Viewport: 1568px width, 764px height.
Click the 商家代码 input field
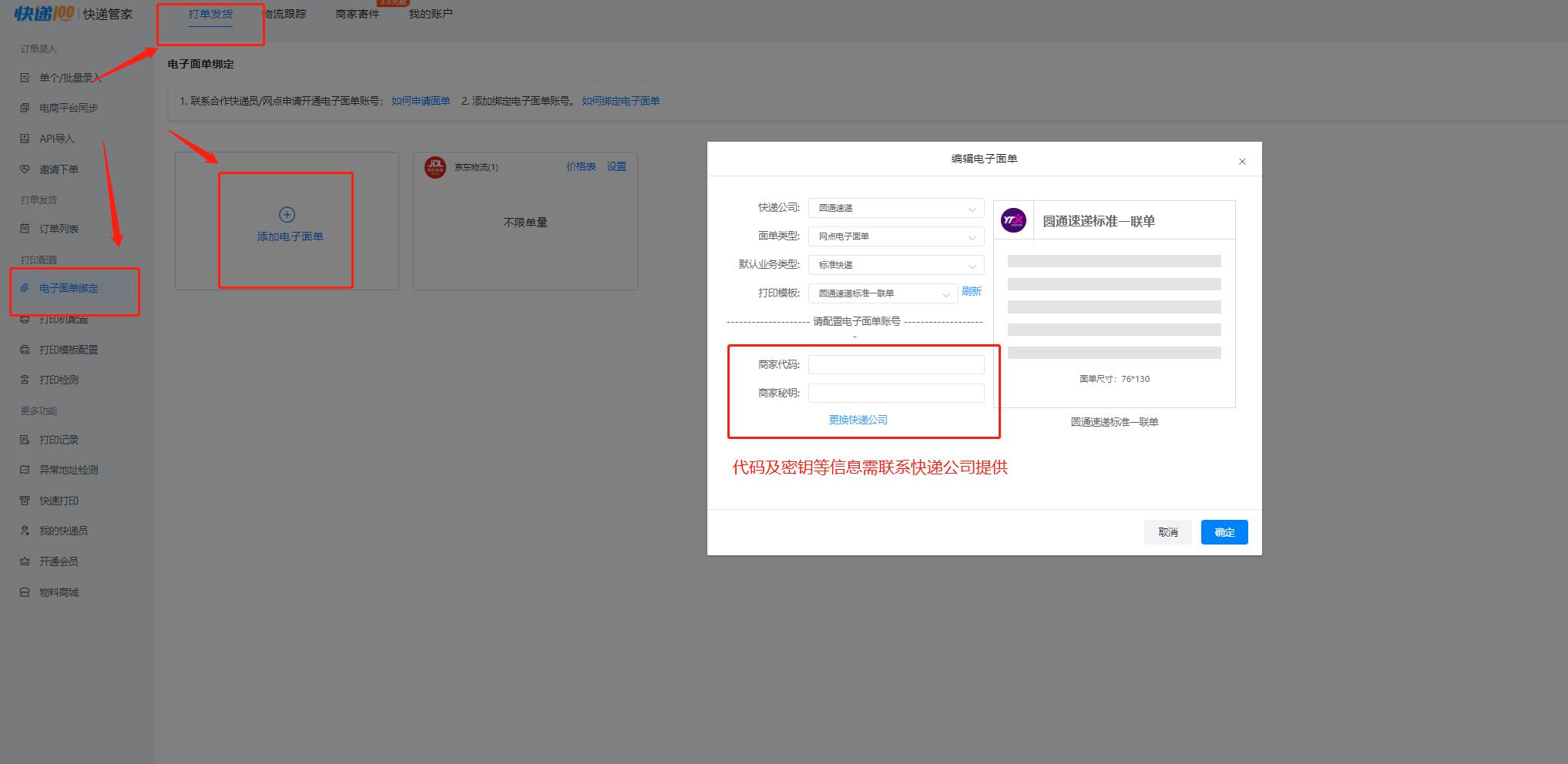point(895,364)
